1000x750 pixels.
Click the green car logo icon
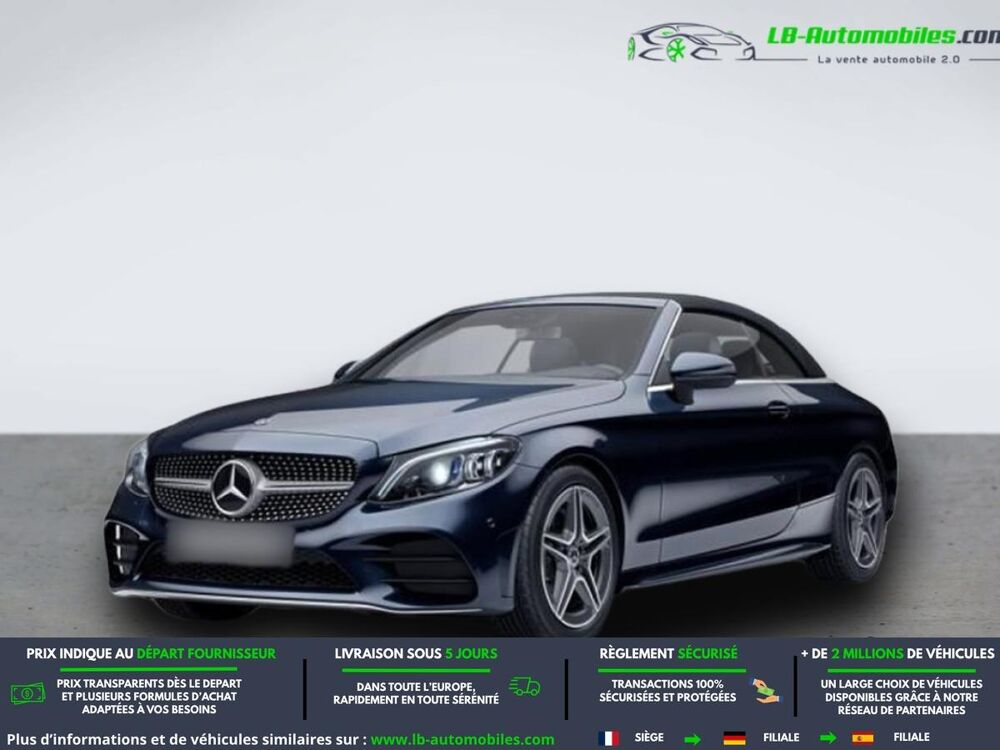click(x=692, y=43)
